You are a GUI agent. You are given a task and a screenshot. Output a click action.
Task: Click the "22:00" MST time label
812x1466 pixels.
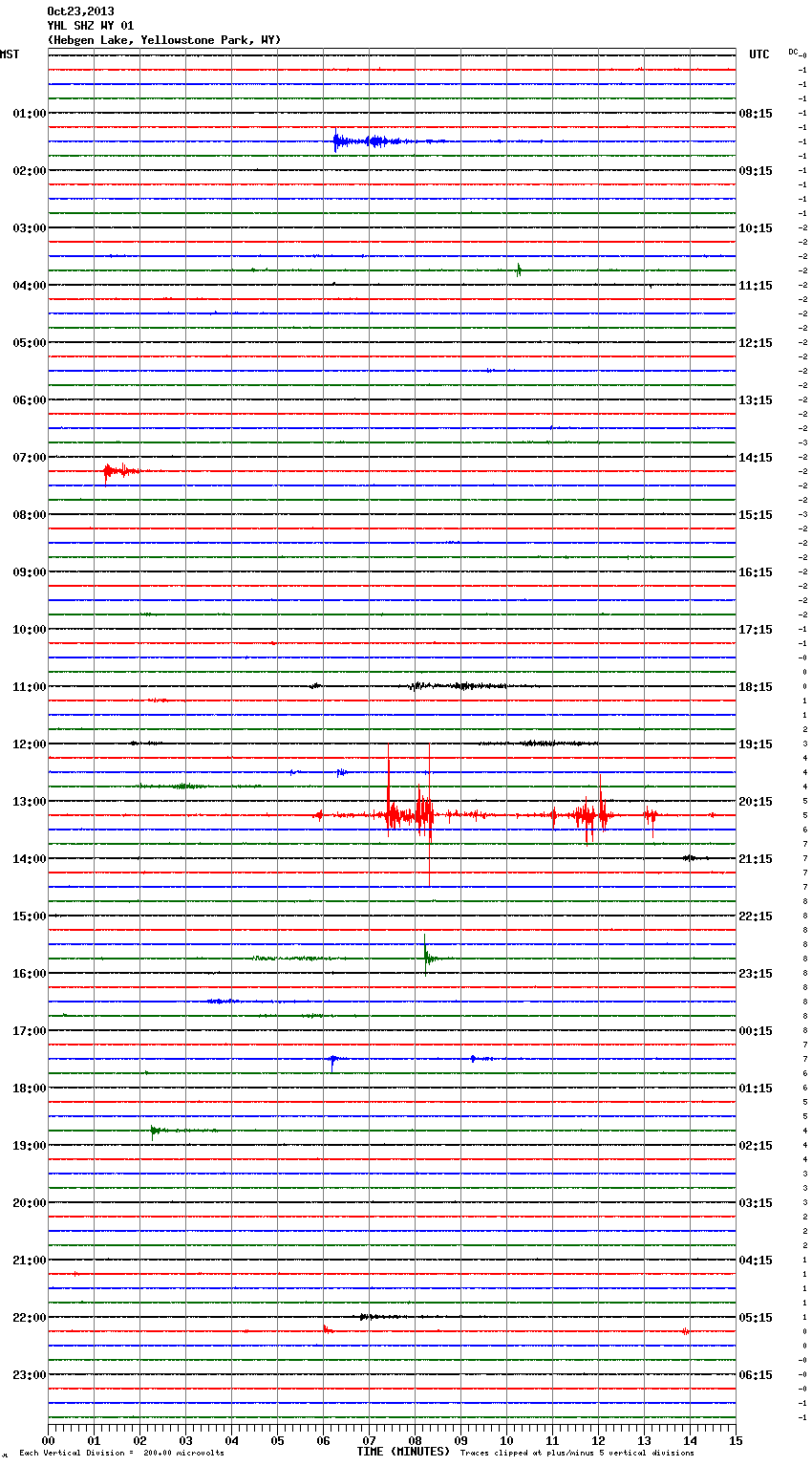click(30, 1318)
